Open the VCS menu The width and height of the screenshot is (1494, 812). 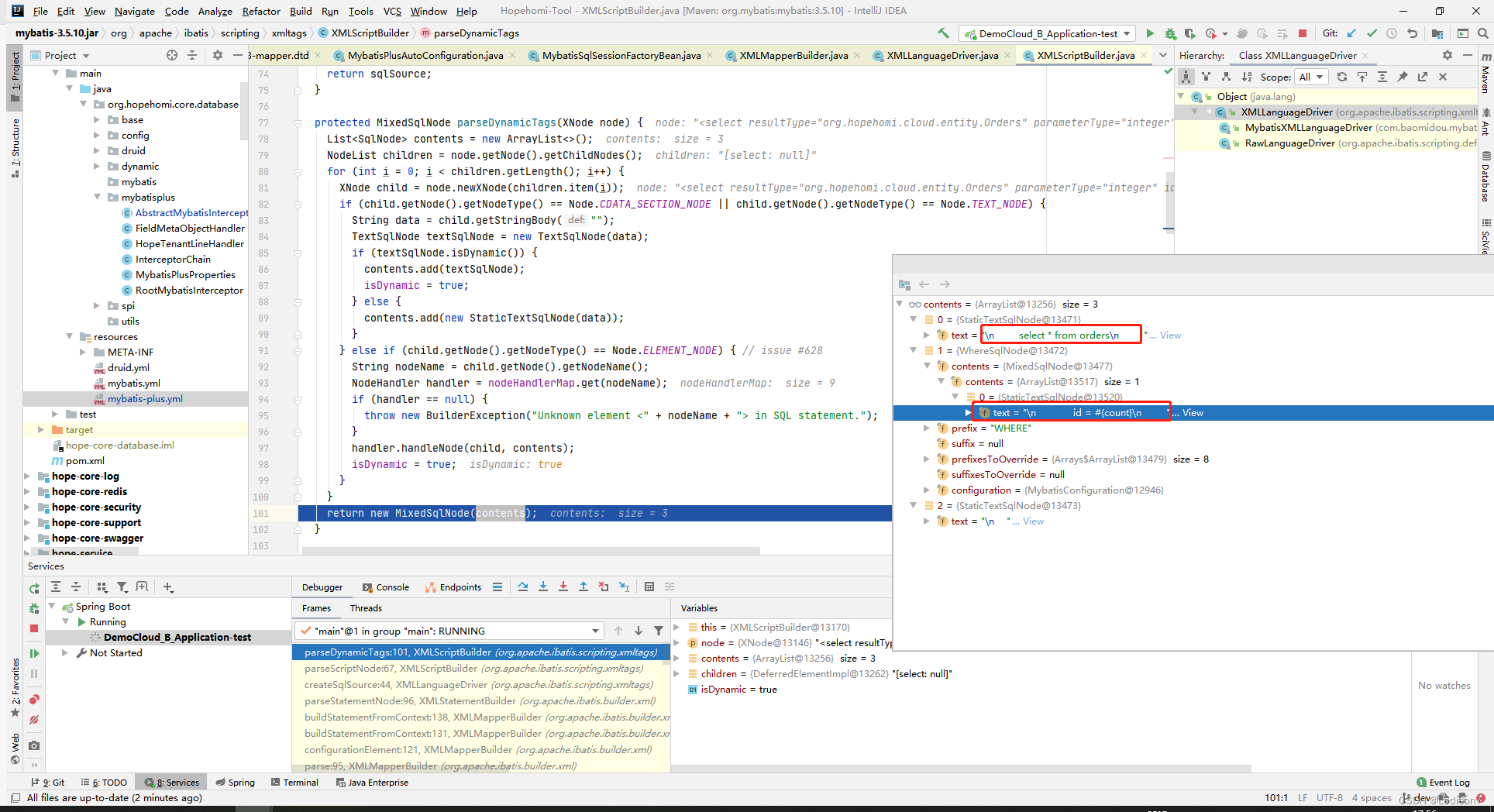[392, 11]
